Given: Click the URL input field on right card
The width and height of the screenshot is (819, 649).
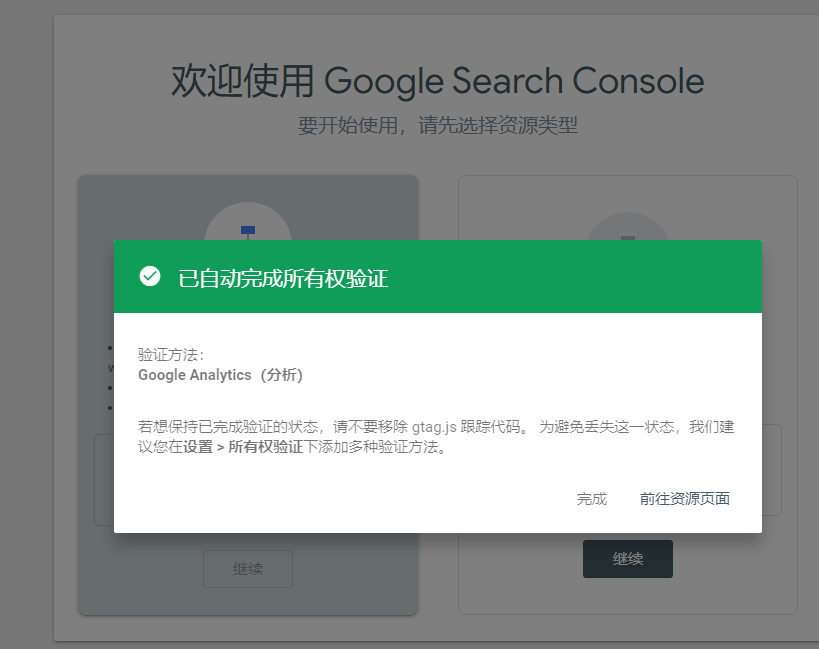Looking at the screenshot, I should tap(771, 470).
